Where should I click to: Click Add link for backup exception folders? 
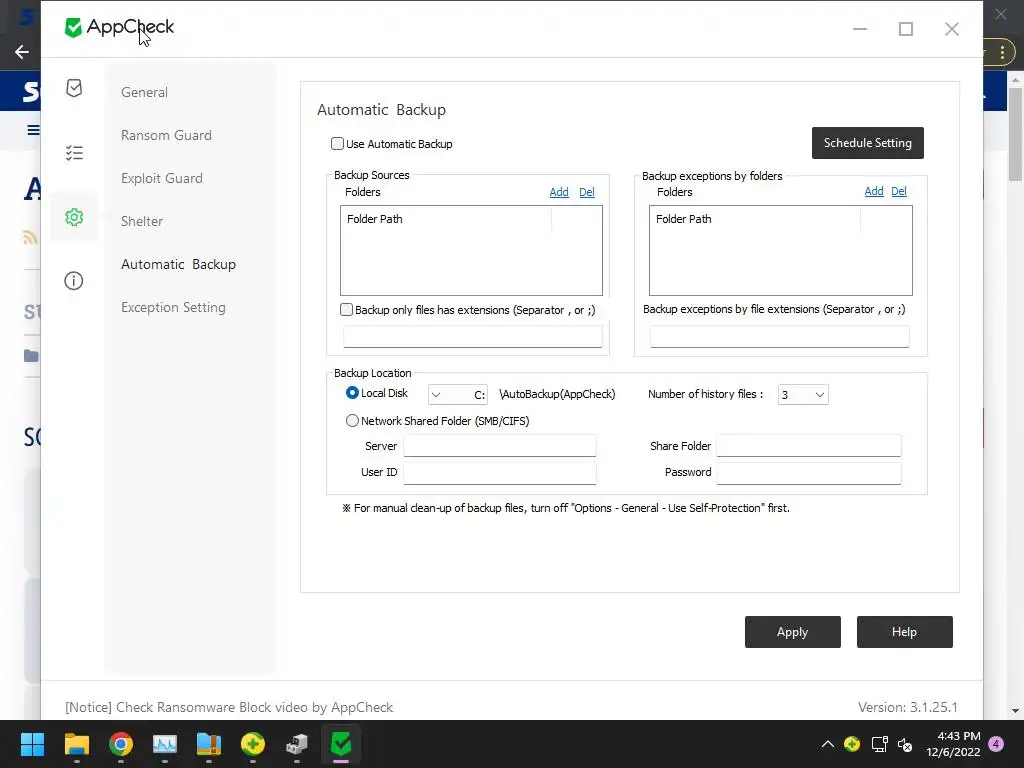(873, 191)
